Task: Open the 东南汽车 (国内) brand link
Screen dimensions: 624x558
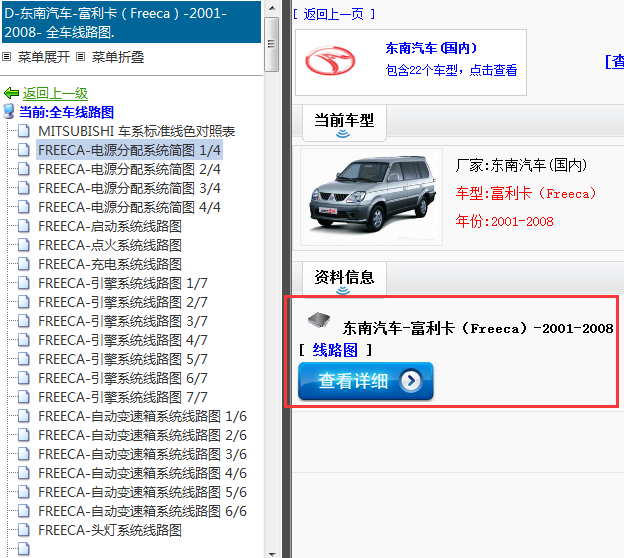Action: tap(431, 48)
